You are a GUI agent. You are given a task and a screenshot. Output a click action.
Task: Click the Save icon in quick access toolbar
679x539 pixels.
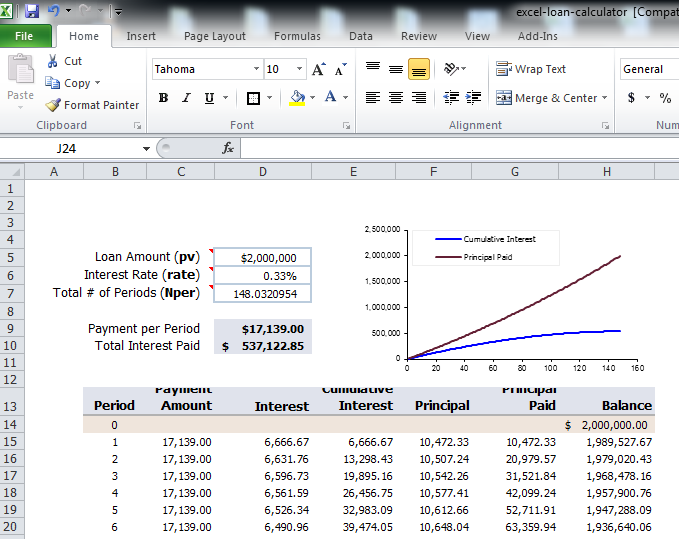tap(32, 10)
